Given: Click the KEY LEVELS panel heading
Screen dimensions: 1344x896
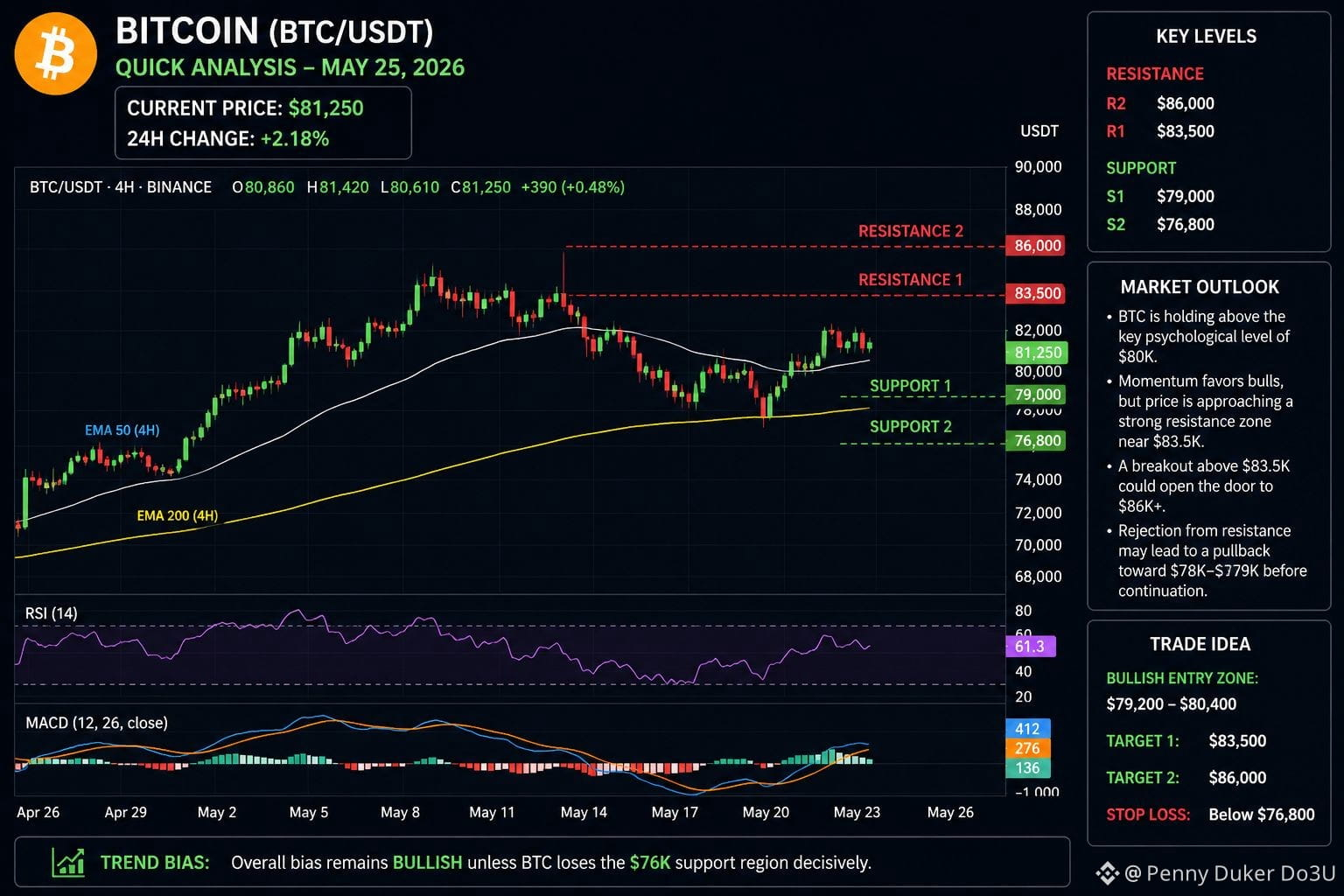Looking at the screenshot, I should tap(1207, 37).
